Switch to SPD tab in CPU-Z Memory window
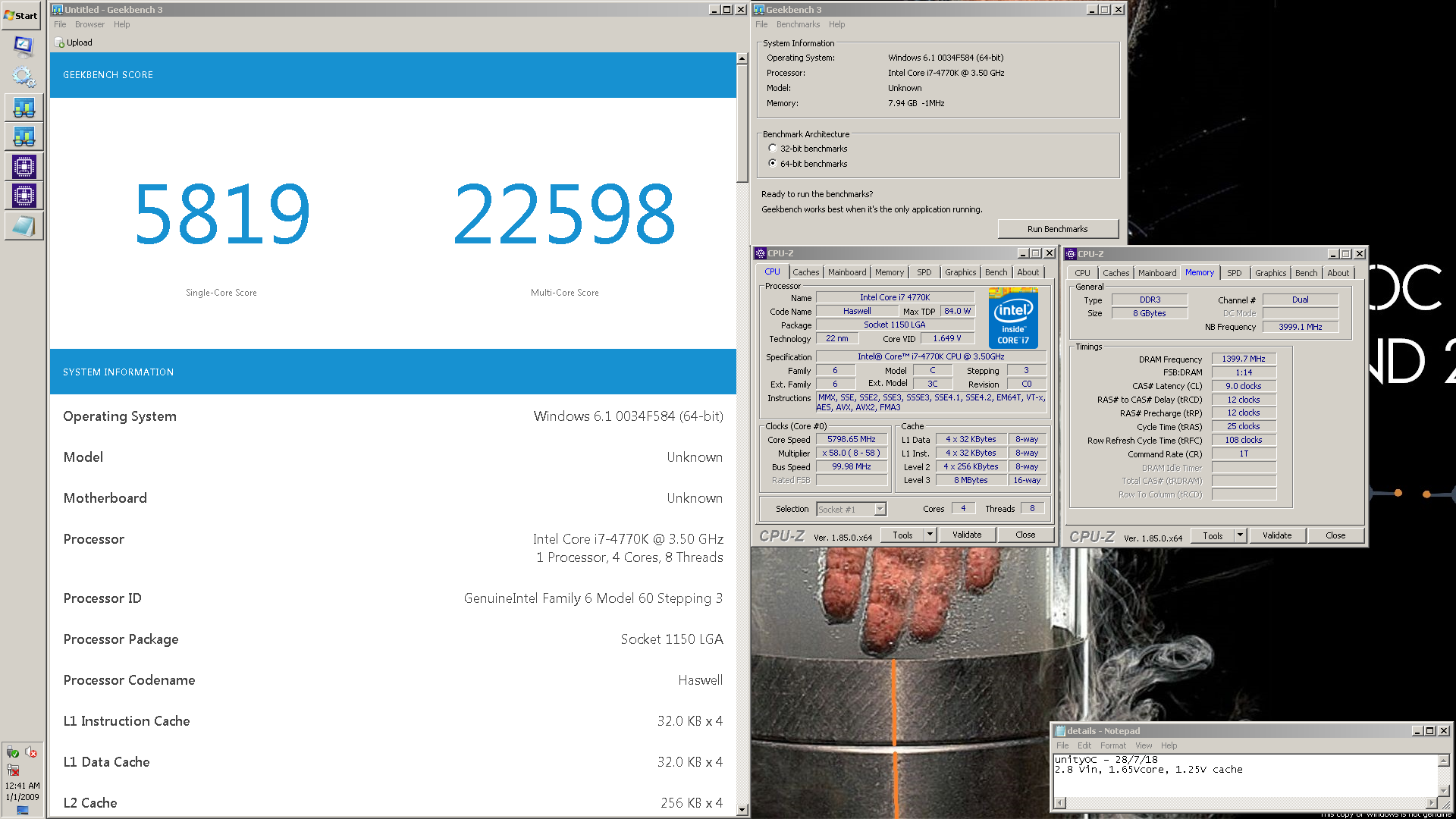Screen dimensions: 1456x819 (1234, 273)
